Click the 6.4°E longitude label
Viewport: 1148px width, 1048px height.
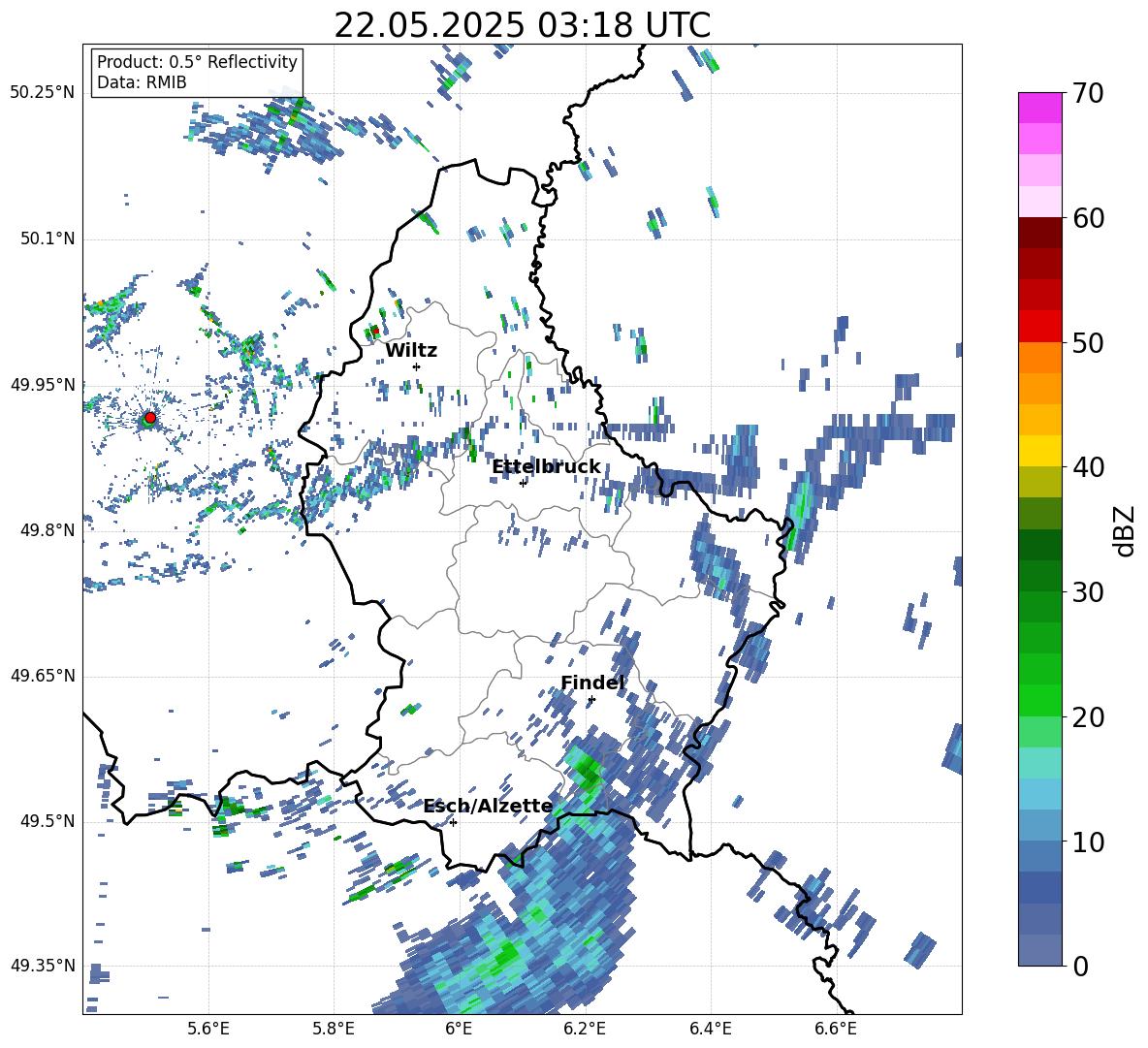click(710, 1030)
